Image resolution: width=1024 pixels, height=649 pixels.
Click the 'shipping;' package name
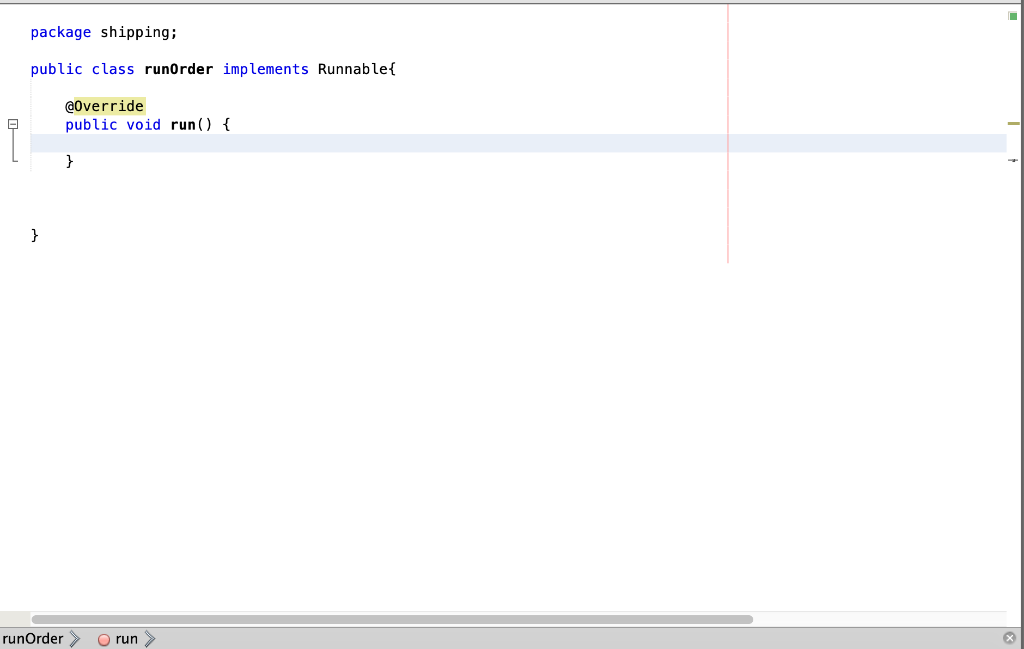point(138,33)
